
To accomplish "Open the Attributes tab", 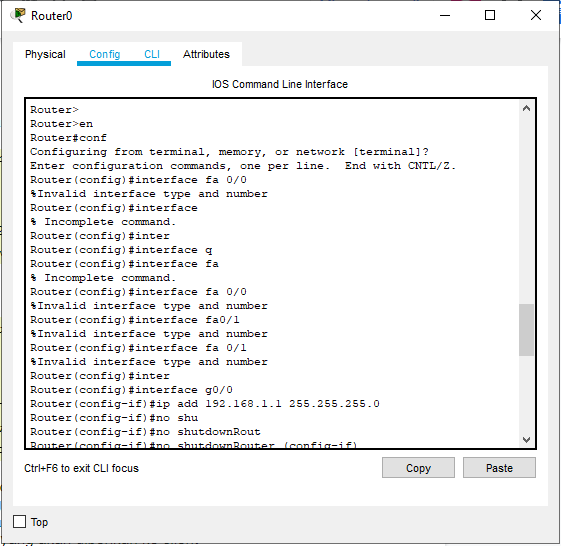I will 206,54.
